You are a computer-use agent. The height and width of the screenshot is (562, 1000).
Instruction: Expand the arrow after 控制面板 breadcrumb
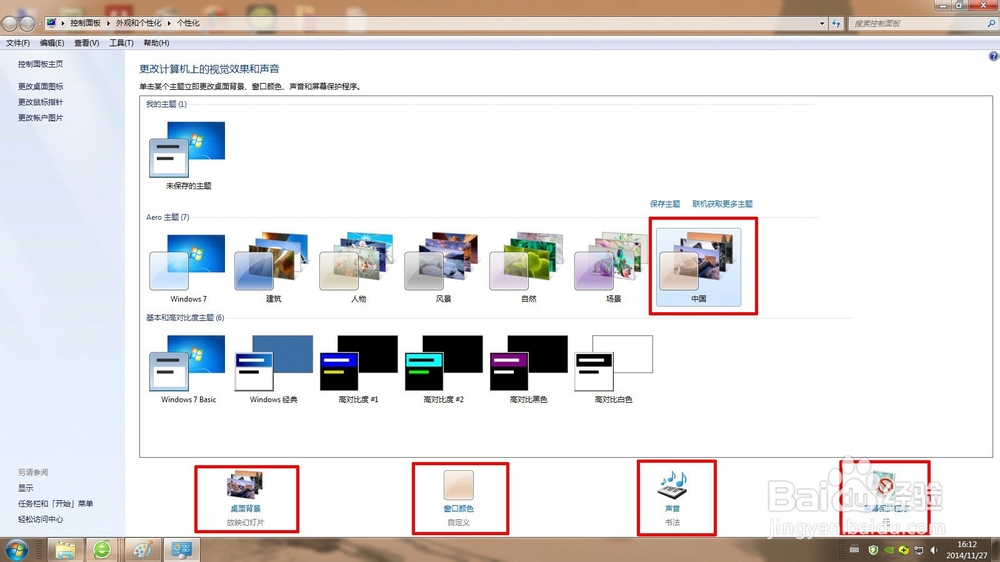coord(108,23)
